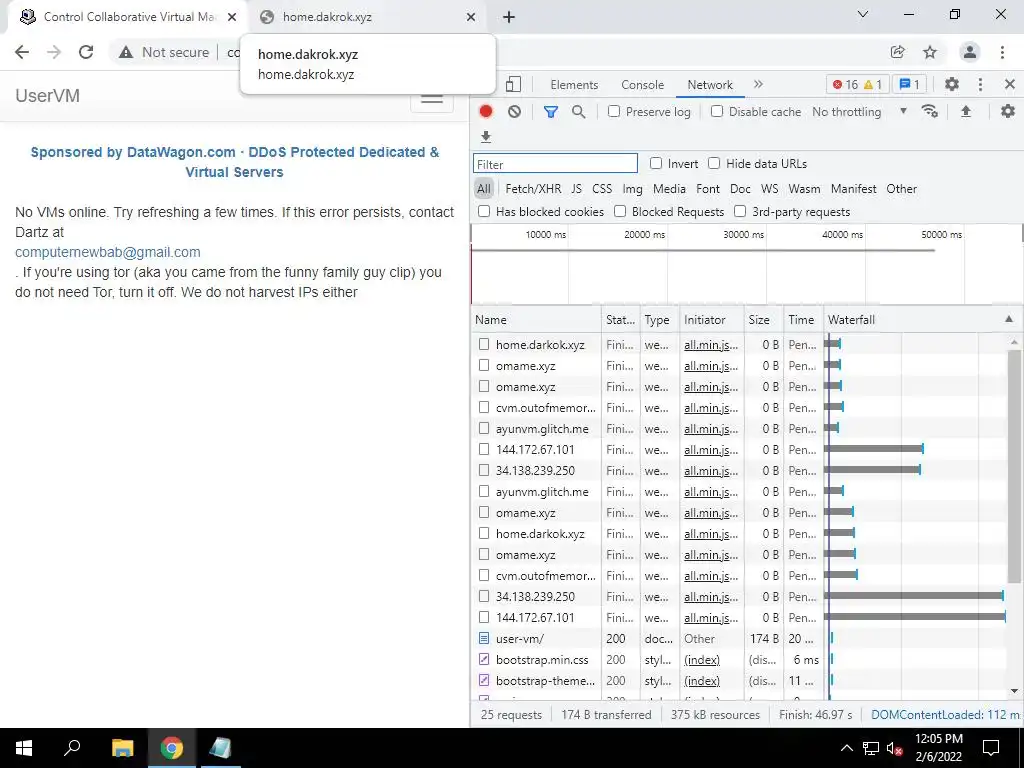1024x768 pixels.
Task: Check the Invert filter option
Action: 656,163
